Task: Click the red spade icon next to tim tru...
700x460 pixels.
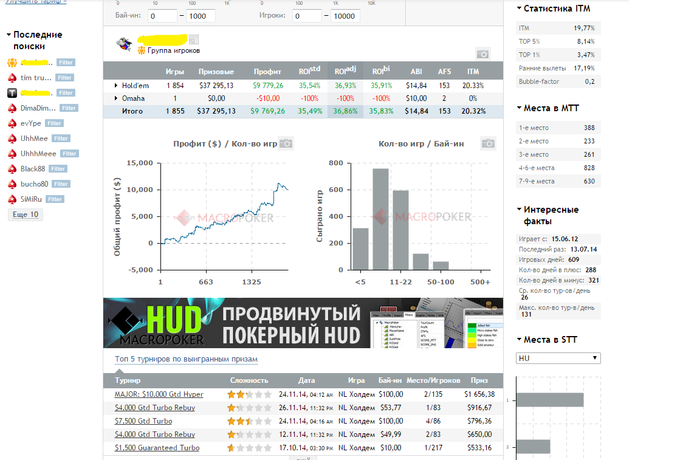Action: coord(12,78)
